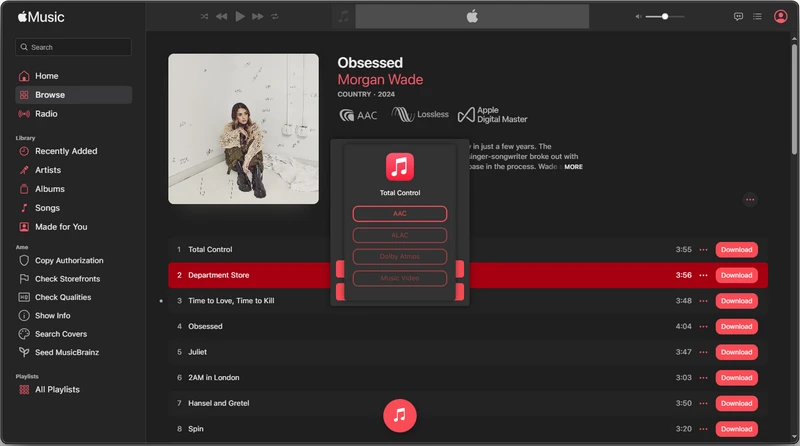Open Radio in the sidebar
The height and width of the screenshot is (446, 800).
tap(73, 114)
